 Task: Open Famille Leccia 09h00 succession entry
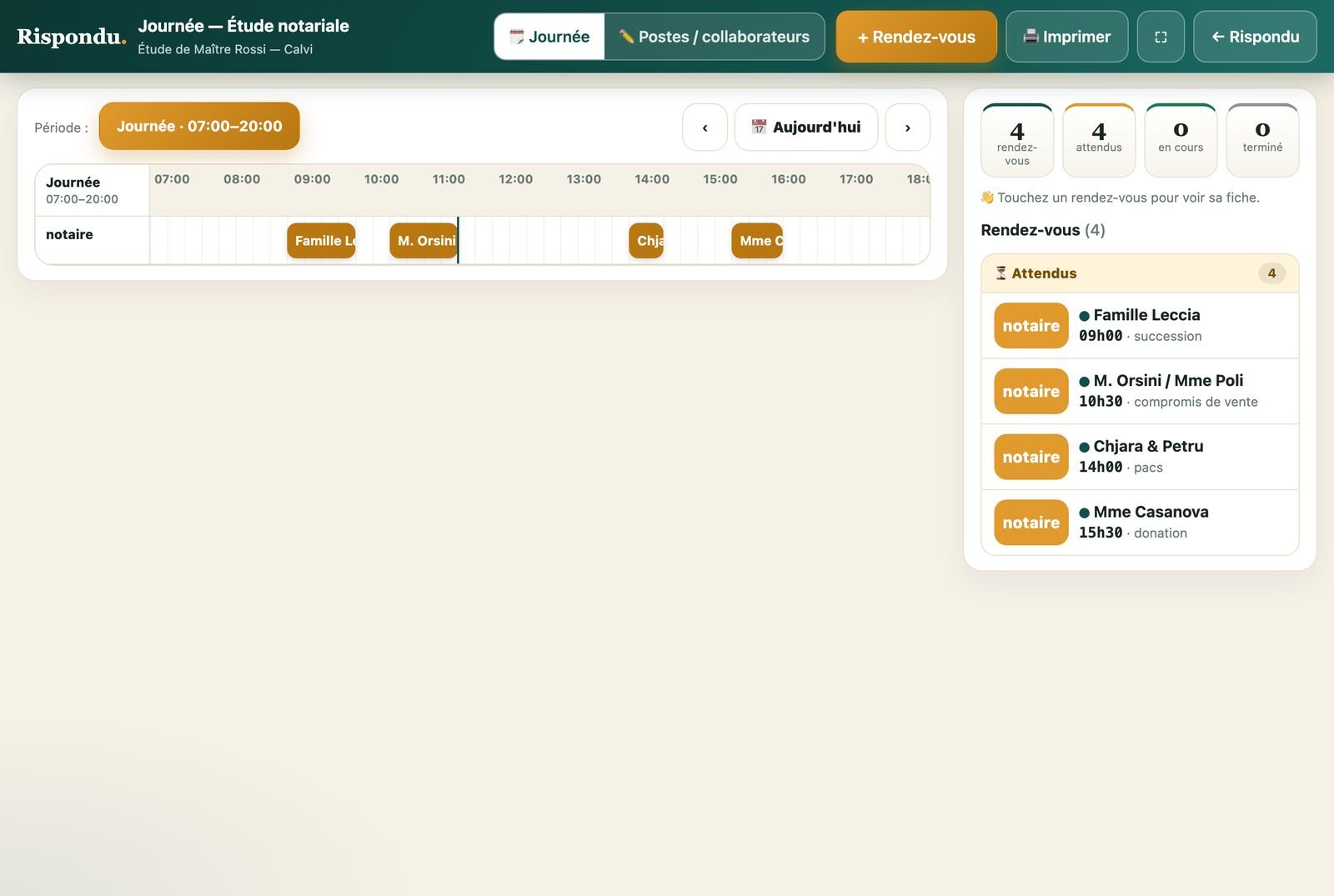pyautogui.click(x=1140, y=326)
